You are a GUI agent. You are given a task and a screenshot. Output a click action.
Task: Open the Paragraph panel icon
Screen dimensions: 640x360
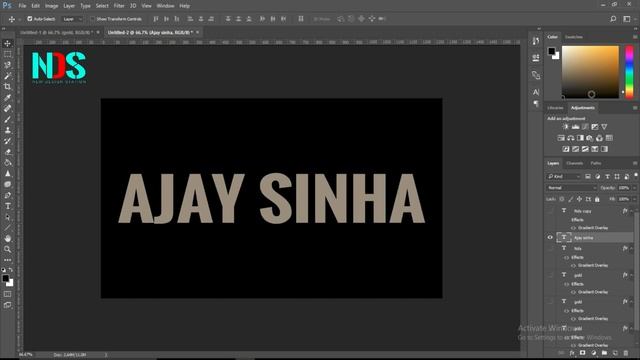click(536, 104)
